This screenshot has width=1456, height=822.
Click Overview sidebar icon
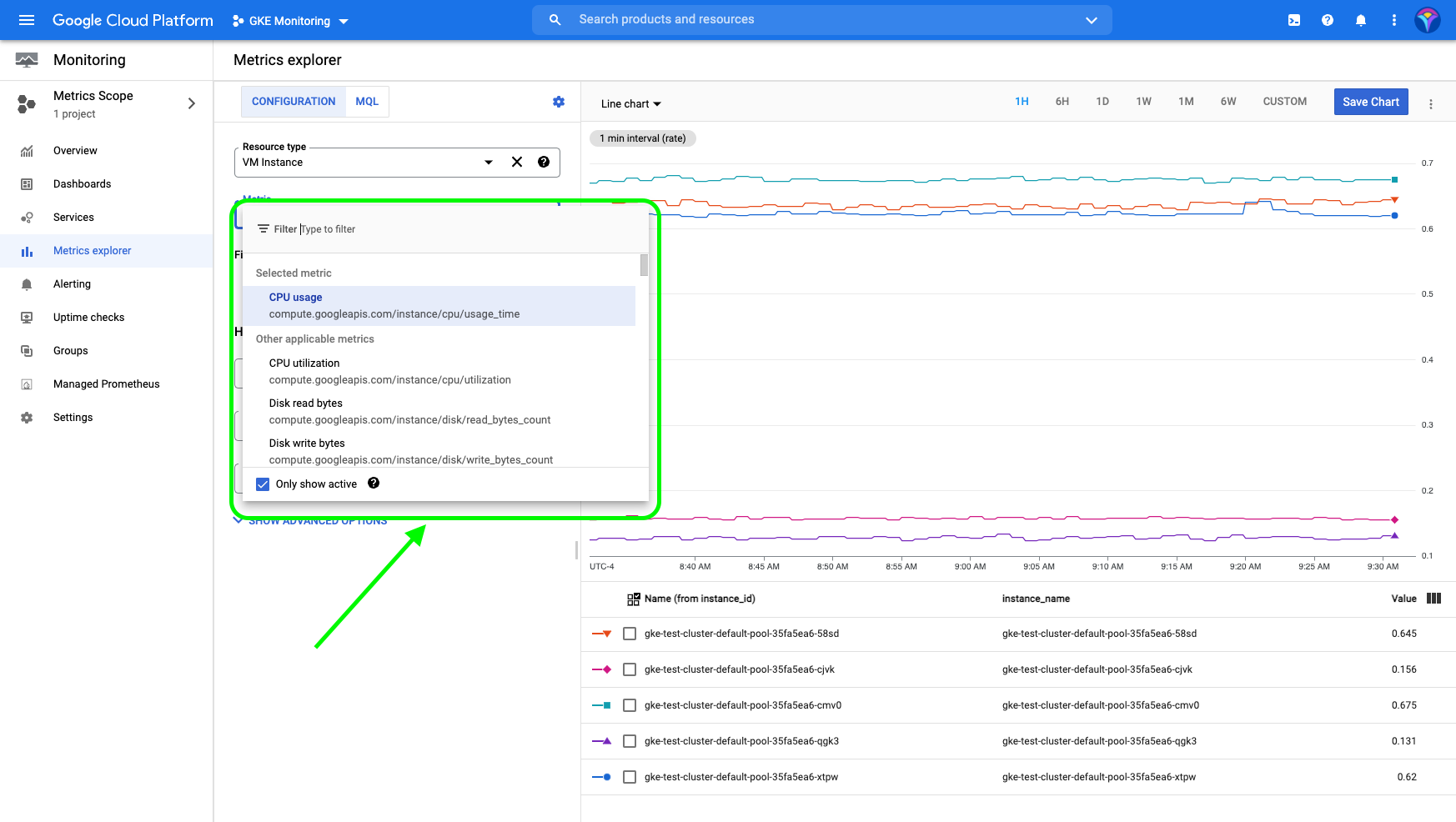coord(27,151)
